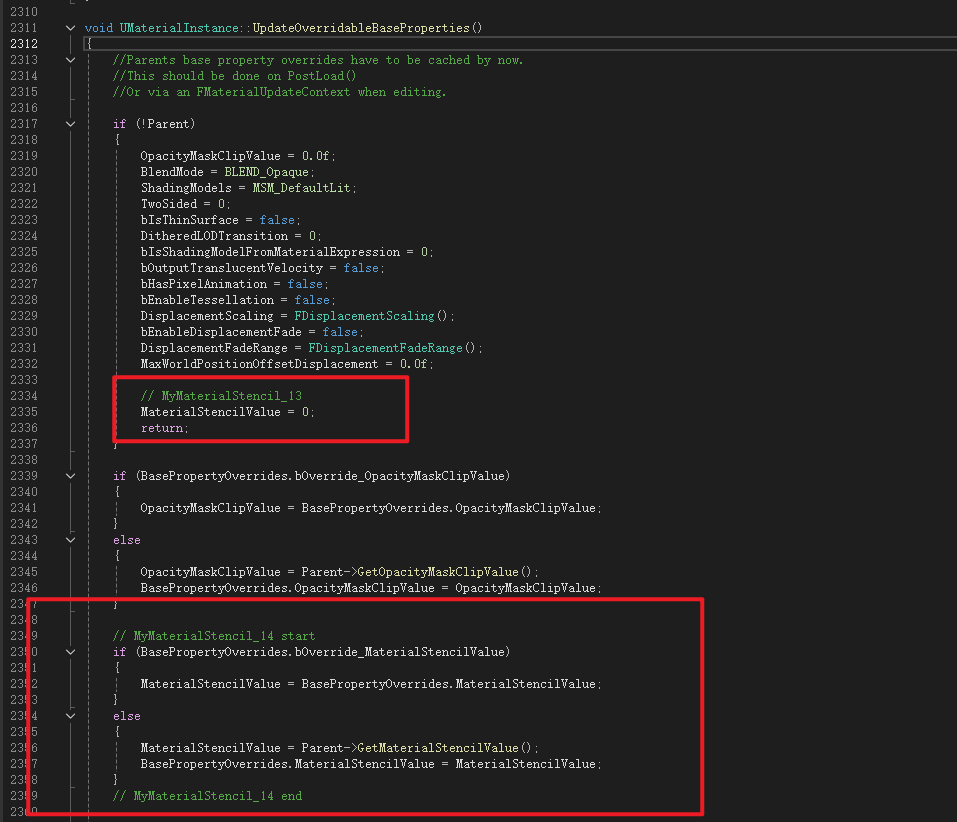Click line number 2311 in the gutter

(x=24, y=28)
